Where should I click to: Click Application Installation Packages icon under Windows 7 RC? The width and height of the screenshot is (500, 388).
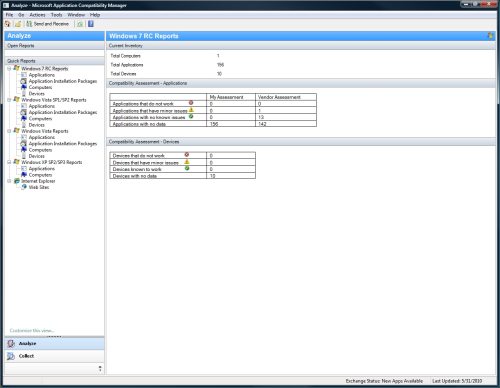click(24, 81)
